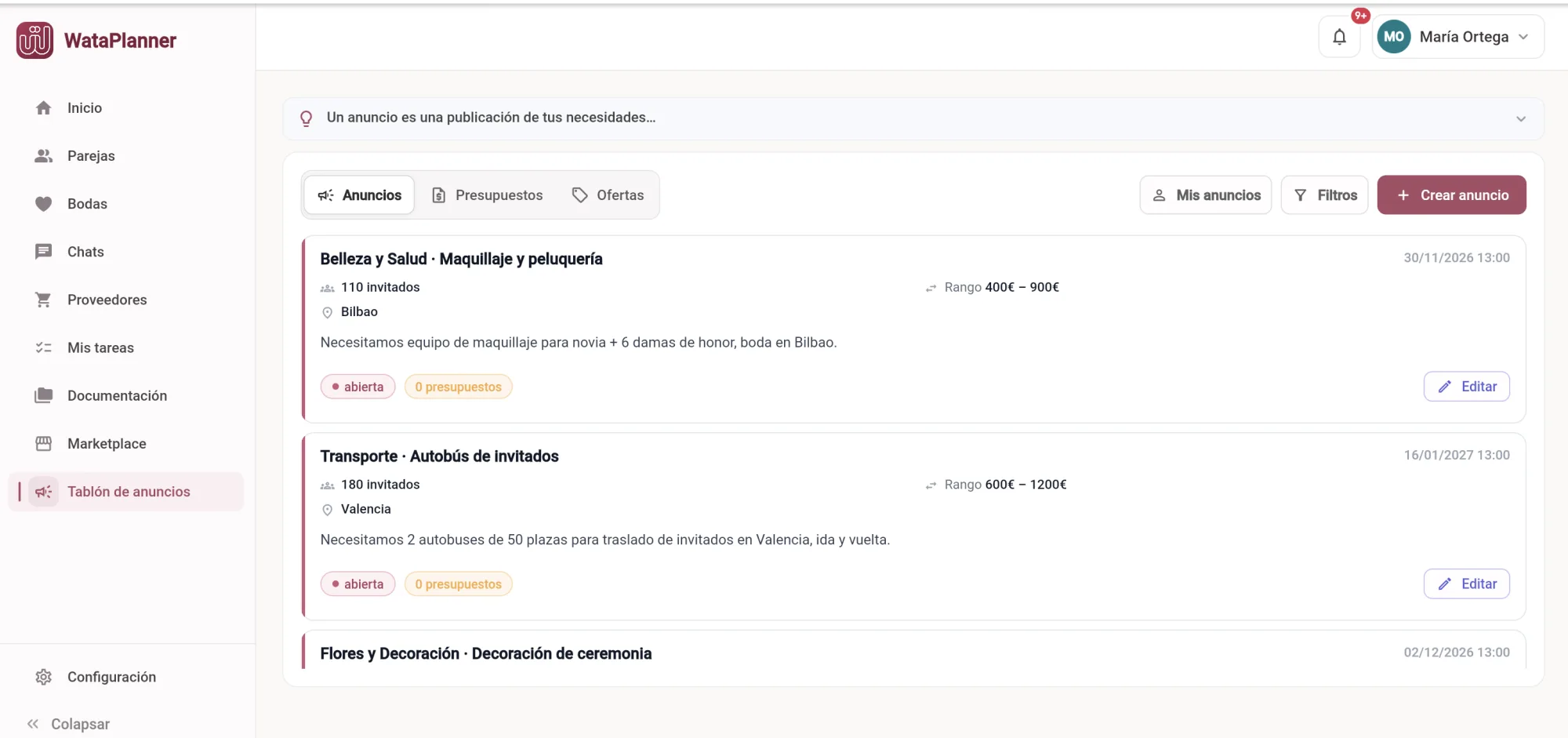Viewport: 1568px width, 738px height.
Task: Click the person icon in Mis anuncios
Action: (x=1160, y=195)
